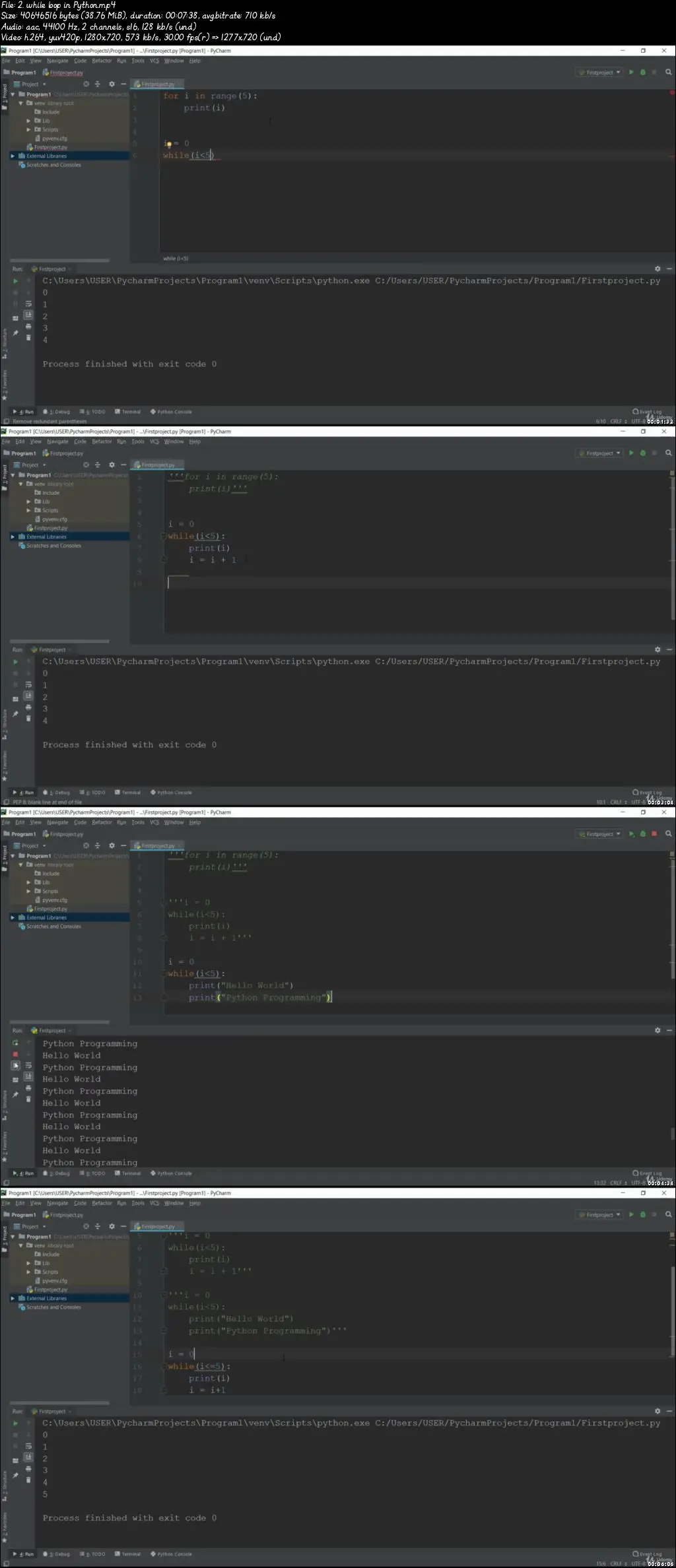676x1568 pixels.
Task: Click the Project panel horizontal scrollbar in second frame
Action: coord(59,641)
